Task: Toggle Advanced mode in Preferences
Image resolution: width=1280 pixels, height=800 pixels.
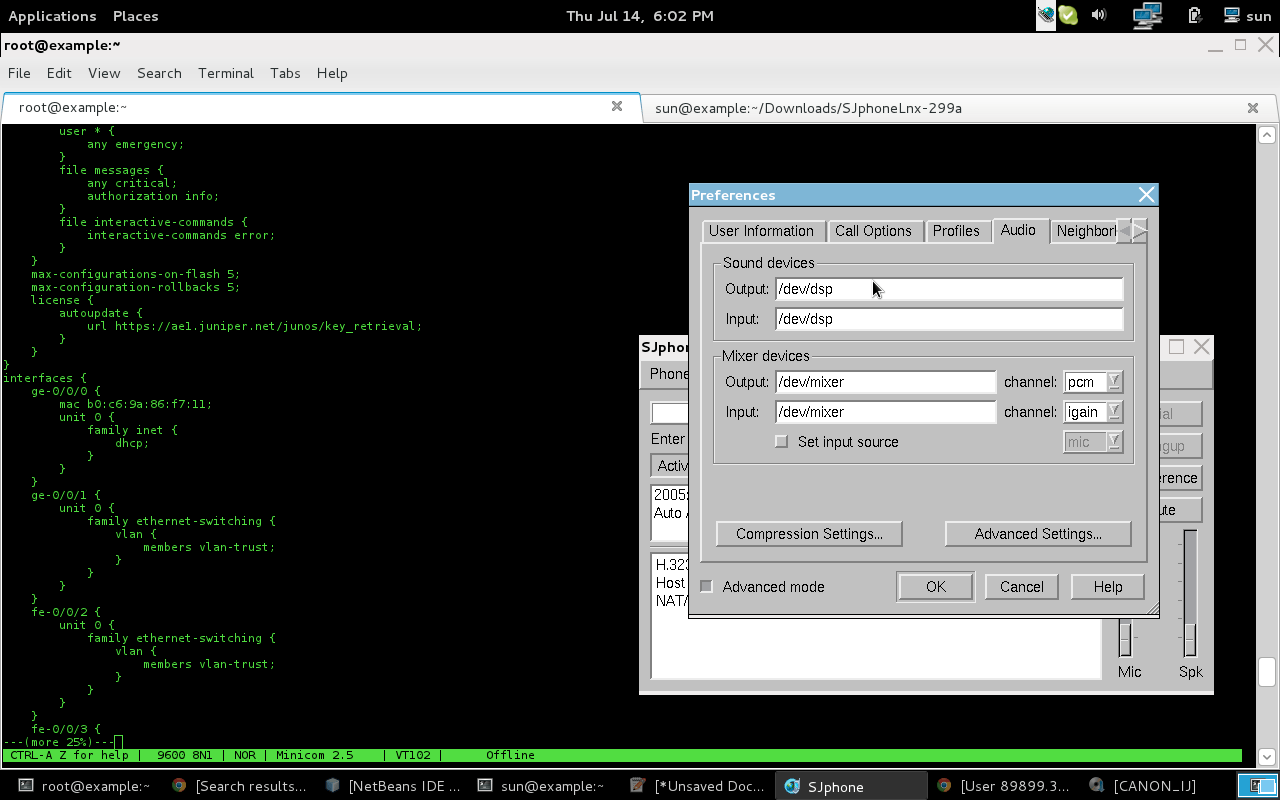Action: click(x=706, y=587)
